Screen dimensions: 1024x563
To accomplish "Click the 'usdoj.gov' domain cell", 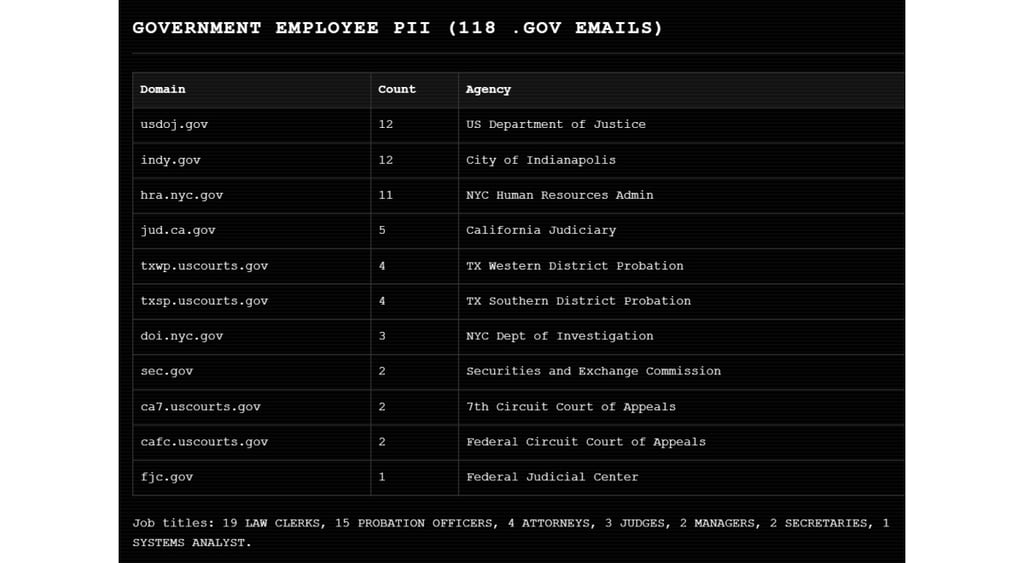I will [251, 125].
